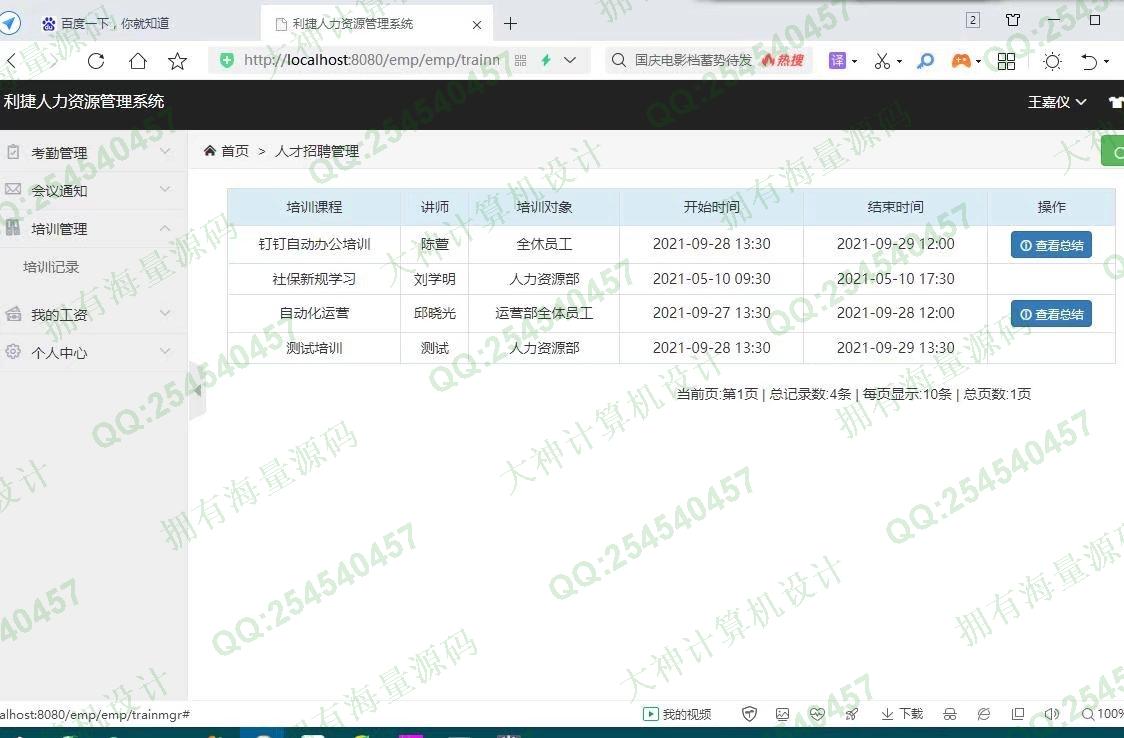Click the translate icon in browser toolbar
This screenshot has width=1124, height=738.
[837, 61]
